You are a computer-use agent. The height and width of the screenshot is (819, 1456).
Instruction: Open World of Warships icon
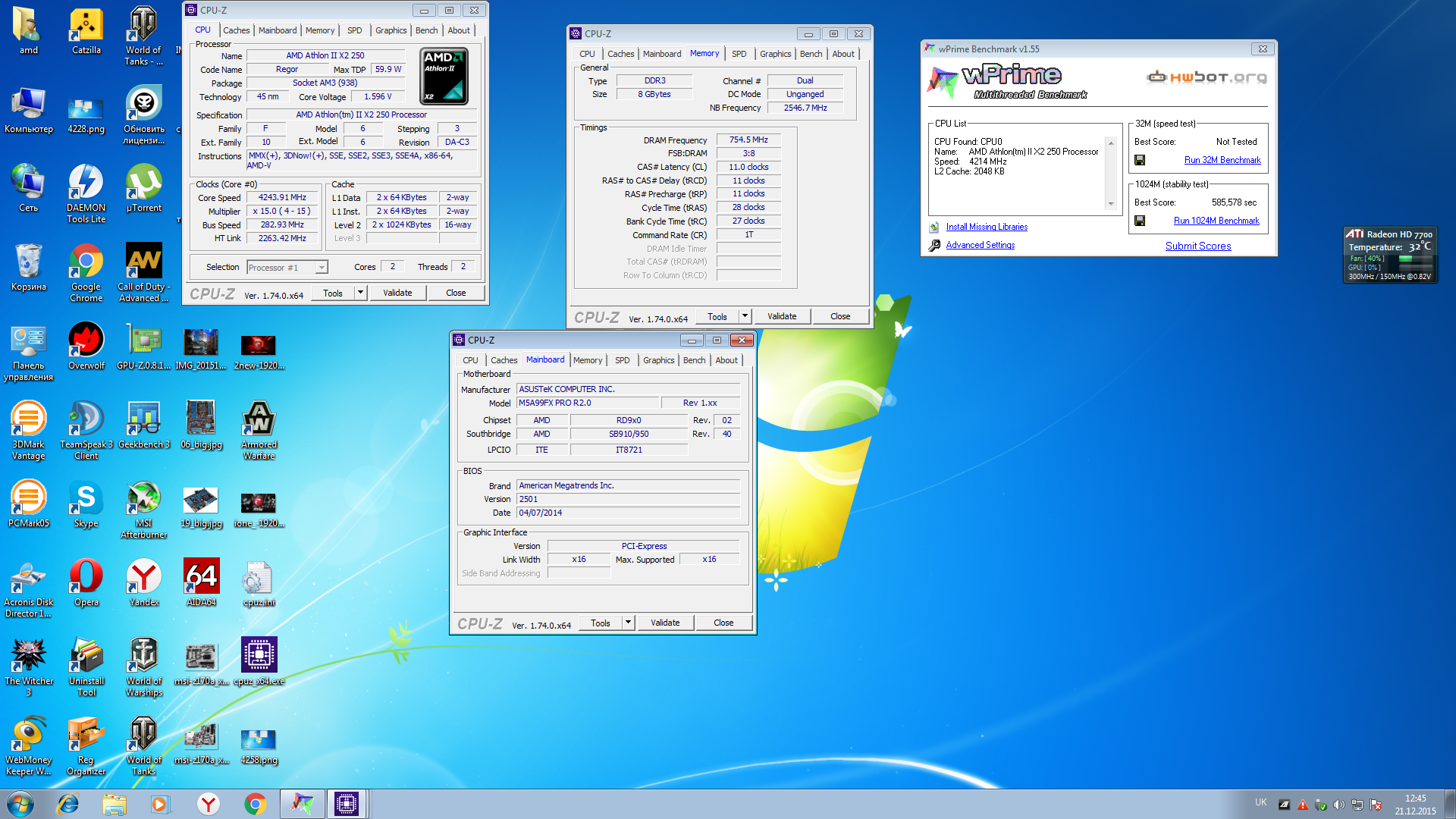tap(144, 667)
